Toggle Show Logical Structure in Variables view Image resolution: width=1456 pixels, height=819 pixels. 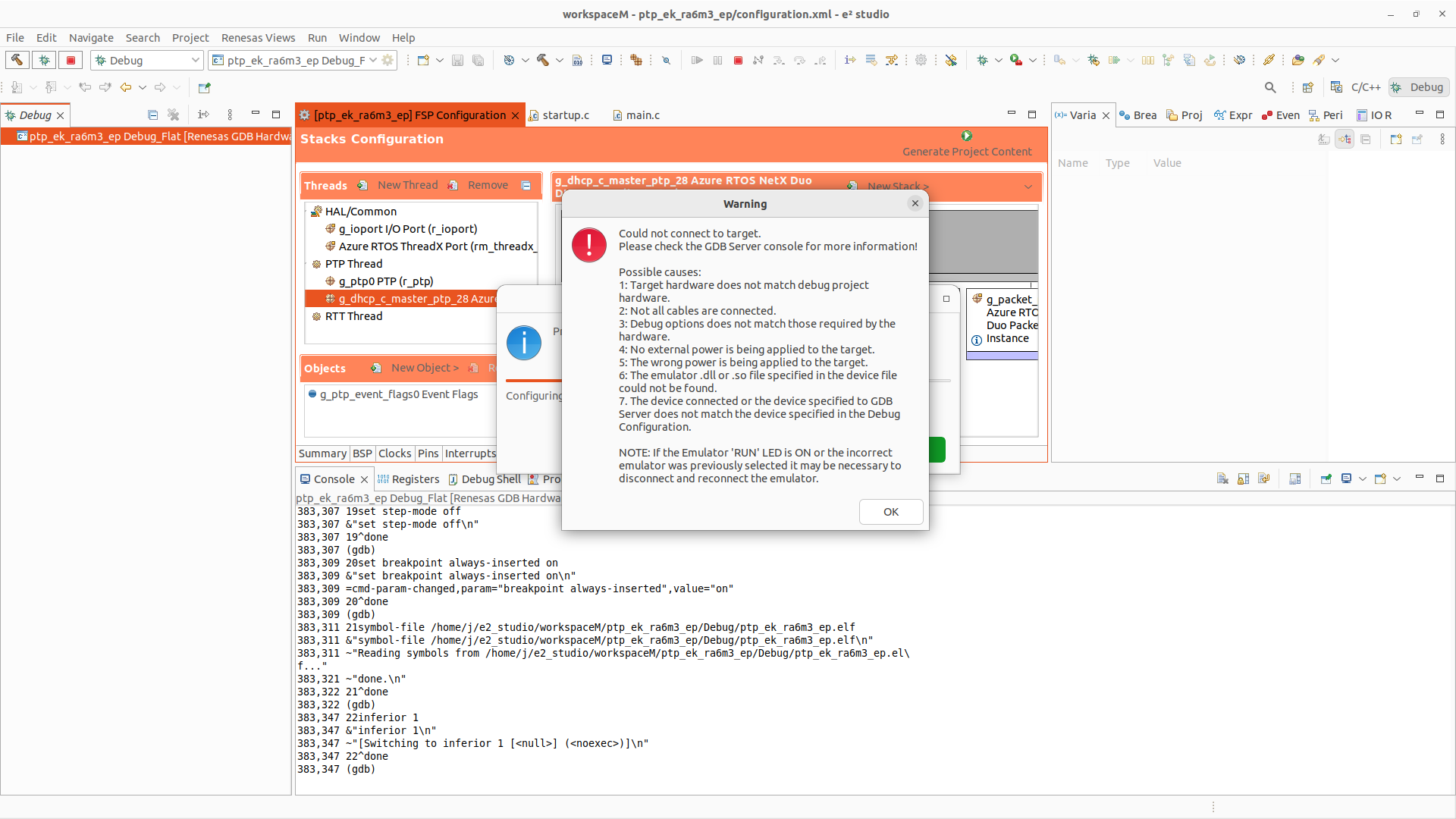point(1345,140)
